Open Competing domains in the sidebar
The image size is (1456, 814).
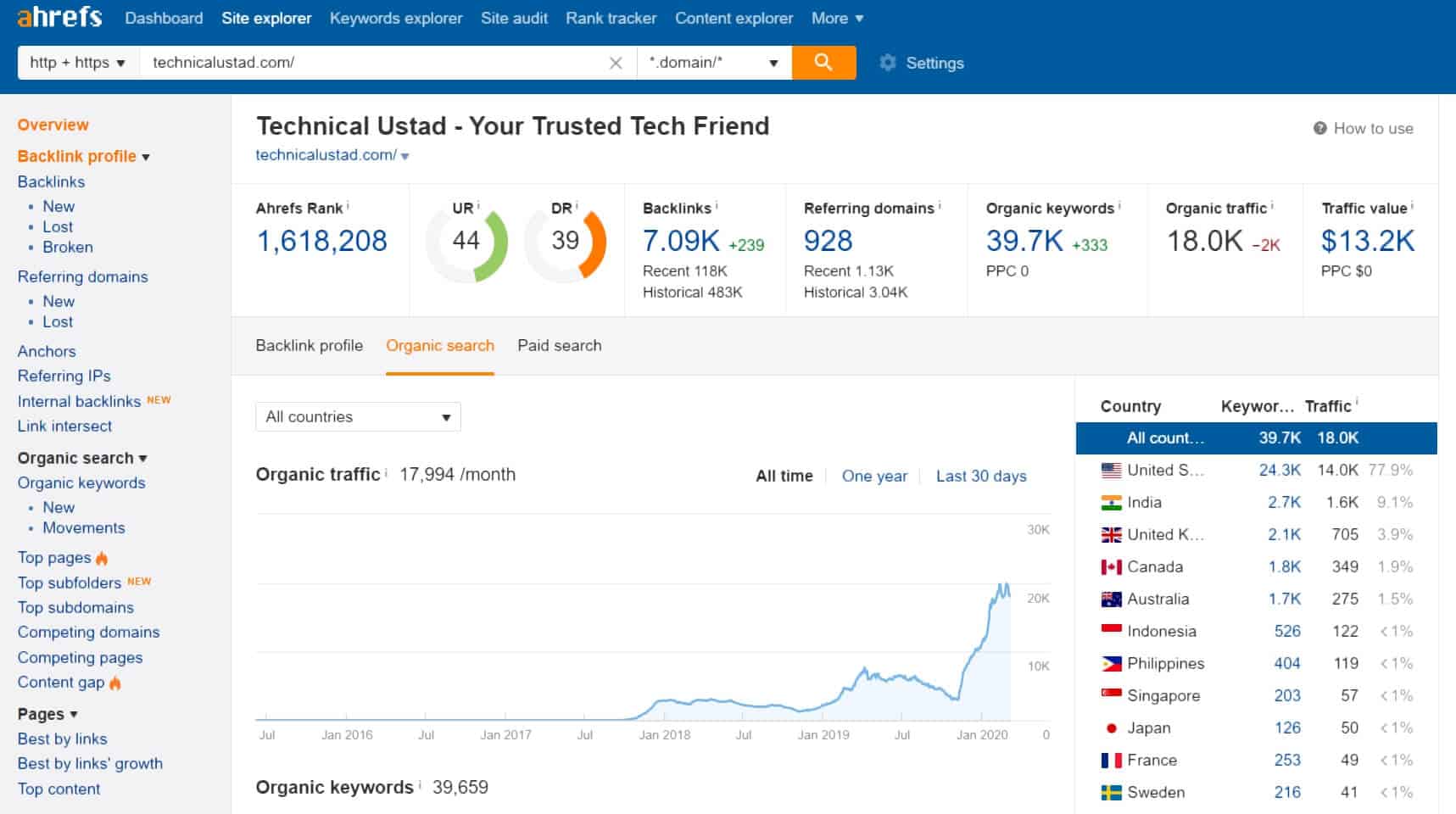pos(88,632)
